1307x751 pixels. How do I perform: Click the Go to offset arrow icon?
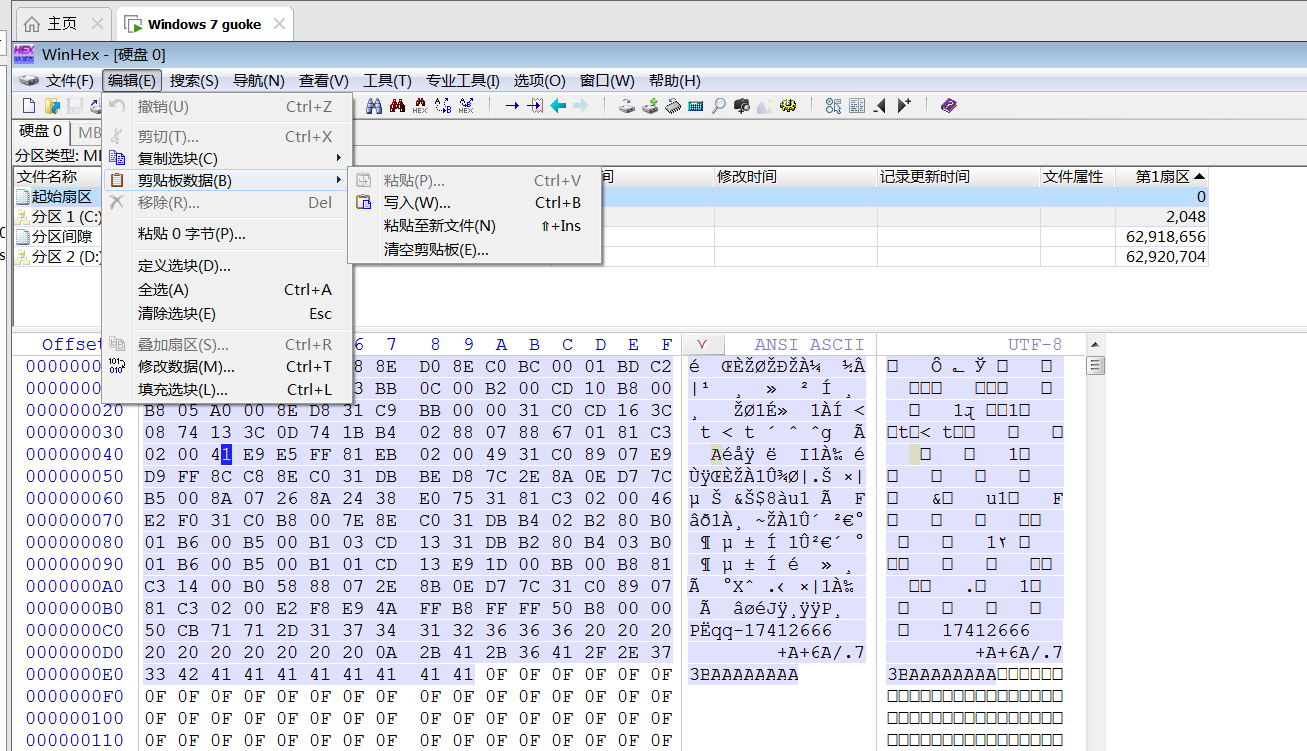coord(512,105)
